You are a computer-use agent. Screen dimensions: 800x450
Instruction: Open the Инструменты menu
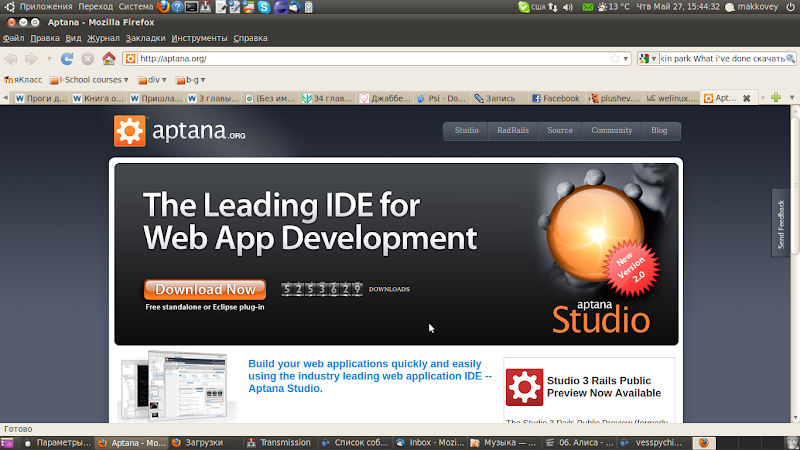coord(199,38)
